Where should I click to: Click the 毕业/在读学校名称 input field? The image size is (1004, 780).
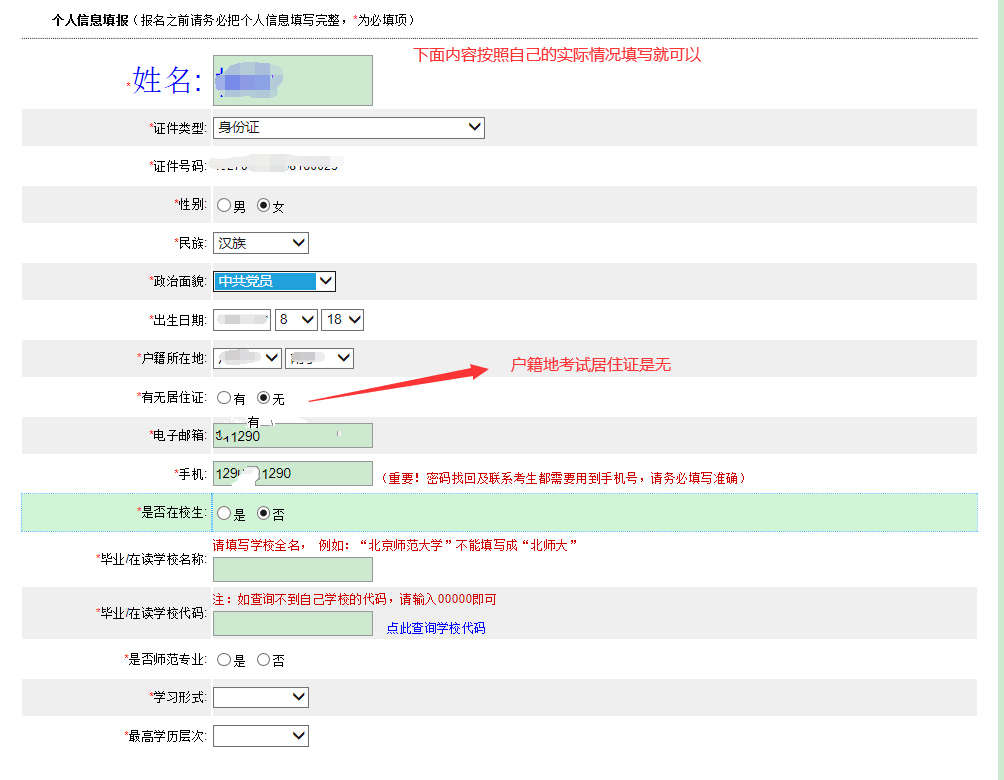pos(292,569)
